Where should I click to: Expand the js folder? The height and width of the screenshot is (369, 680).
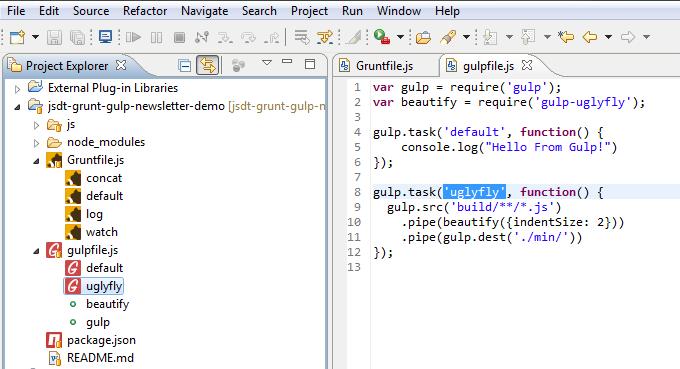[x=36, y=125]
